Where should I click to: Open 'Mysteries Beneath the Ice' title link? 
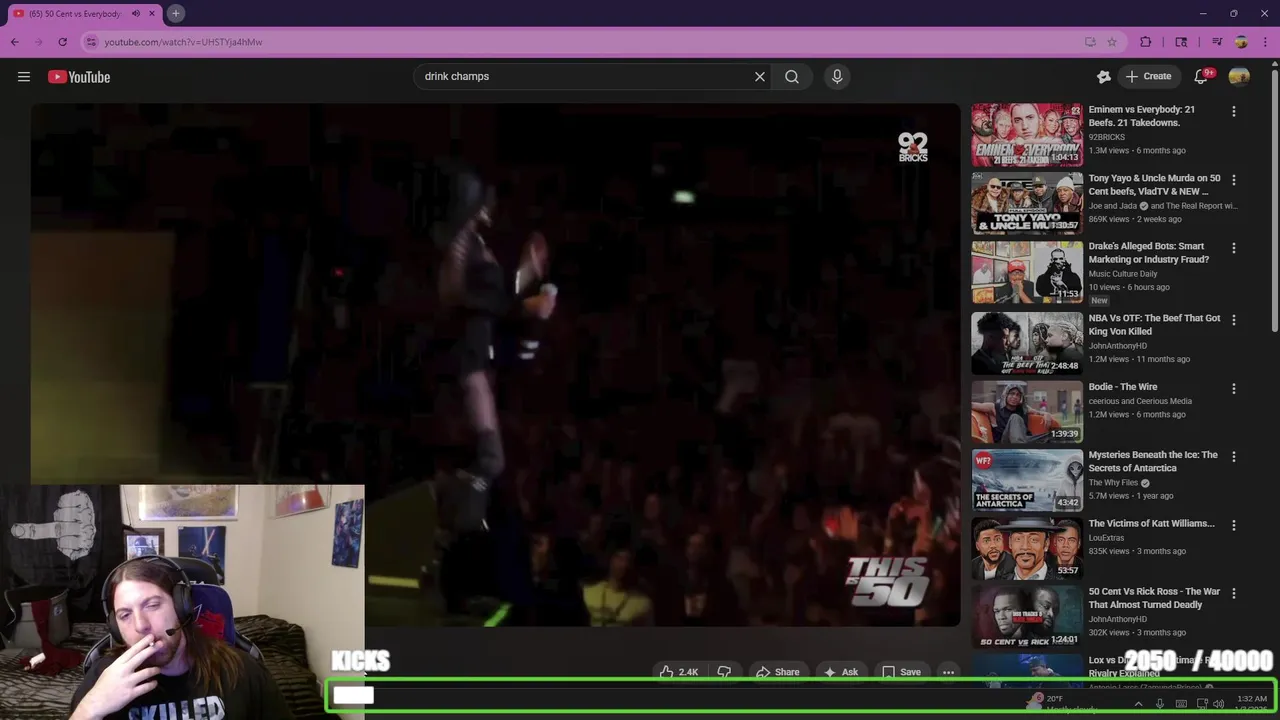pos(1153,461)
